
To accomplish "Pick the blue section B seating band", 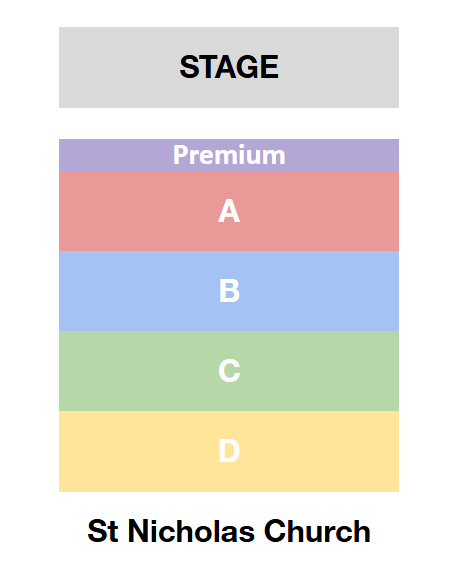I will (229, 291).
